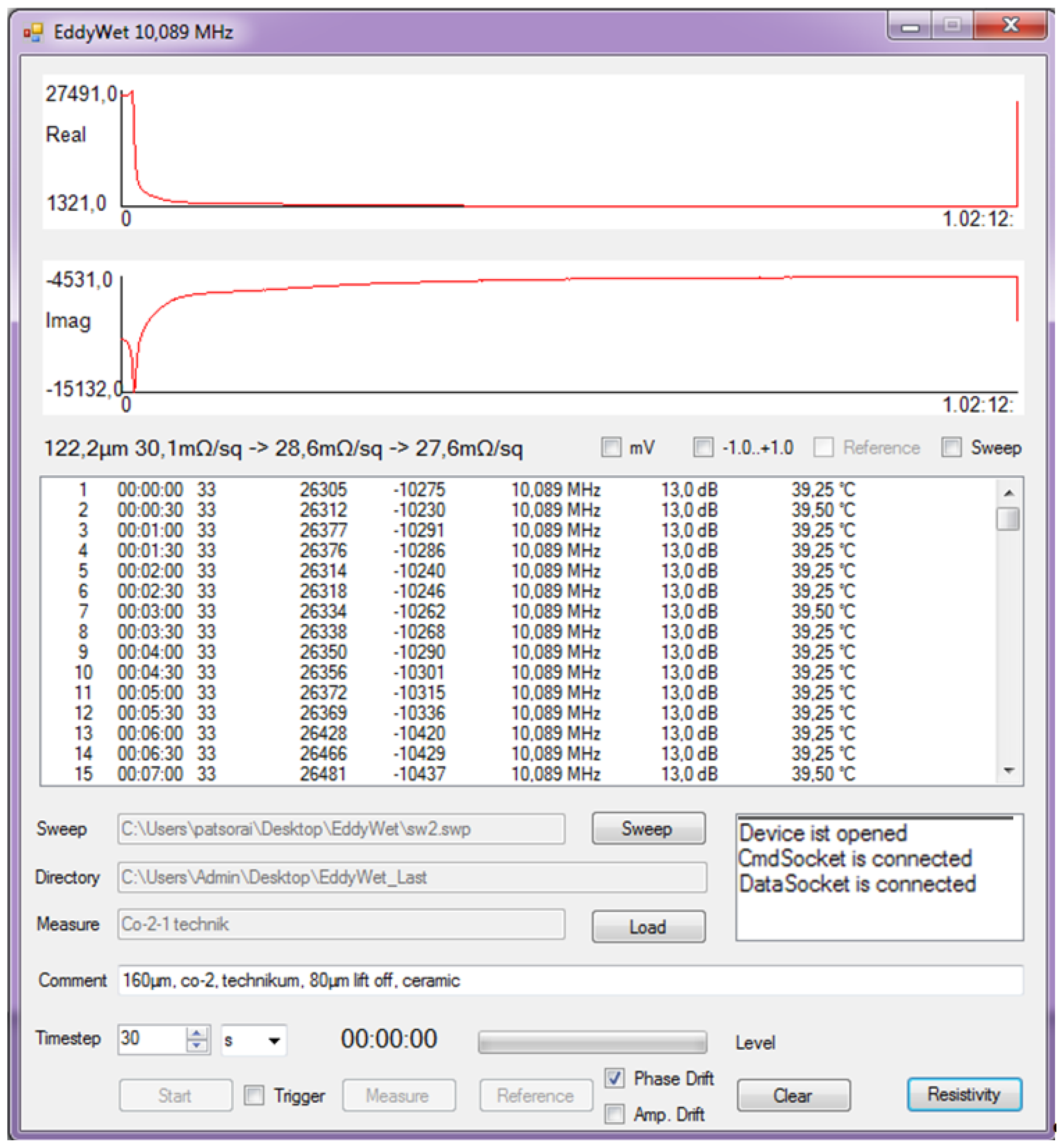Click the Level progress bar

pos(593,1040)
